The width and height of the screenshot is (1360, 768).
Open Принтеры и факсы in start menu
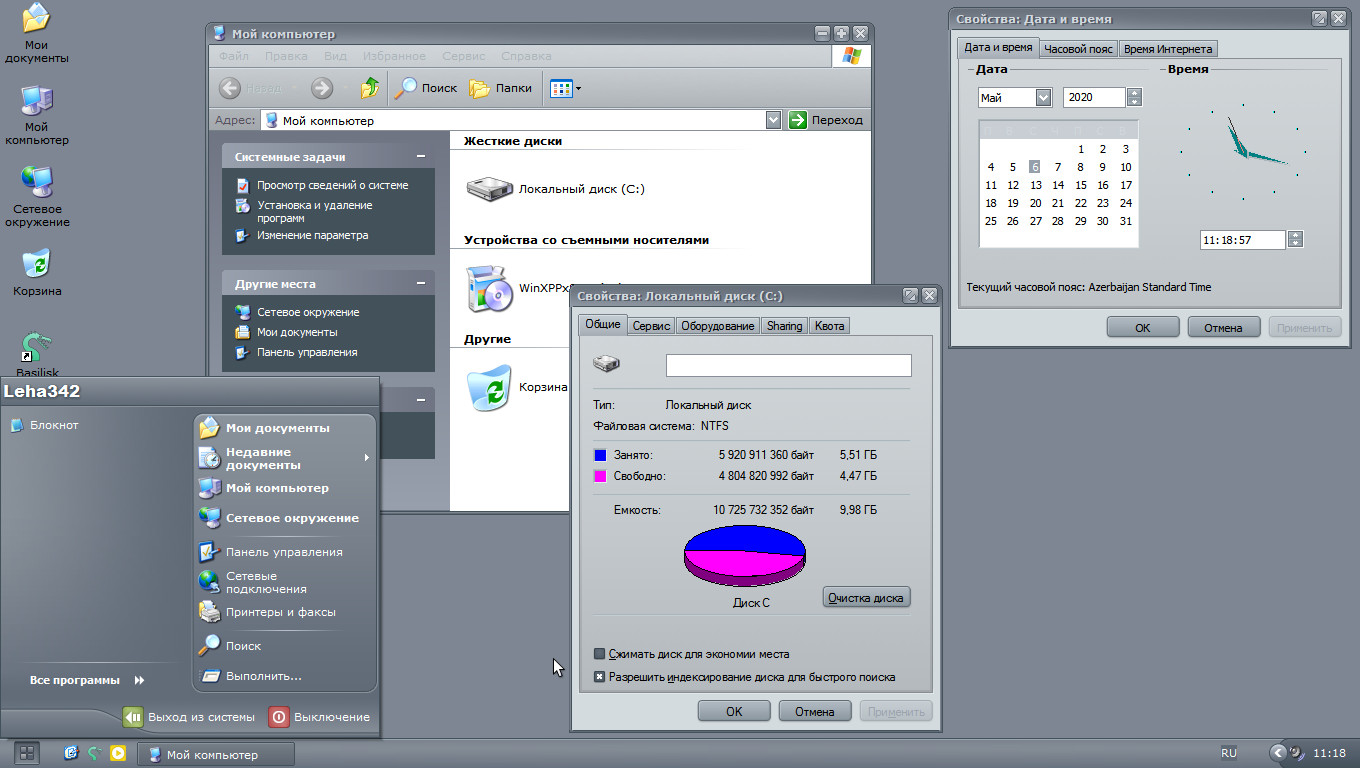(x=284, y=612)
